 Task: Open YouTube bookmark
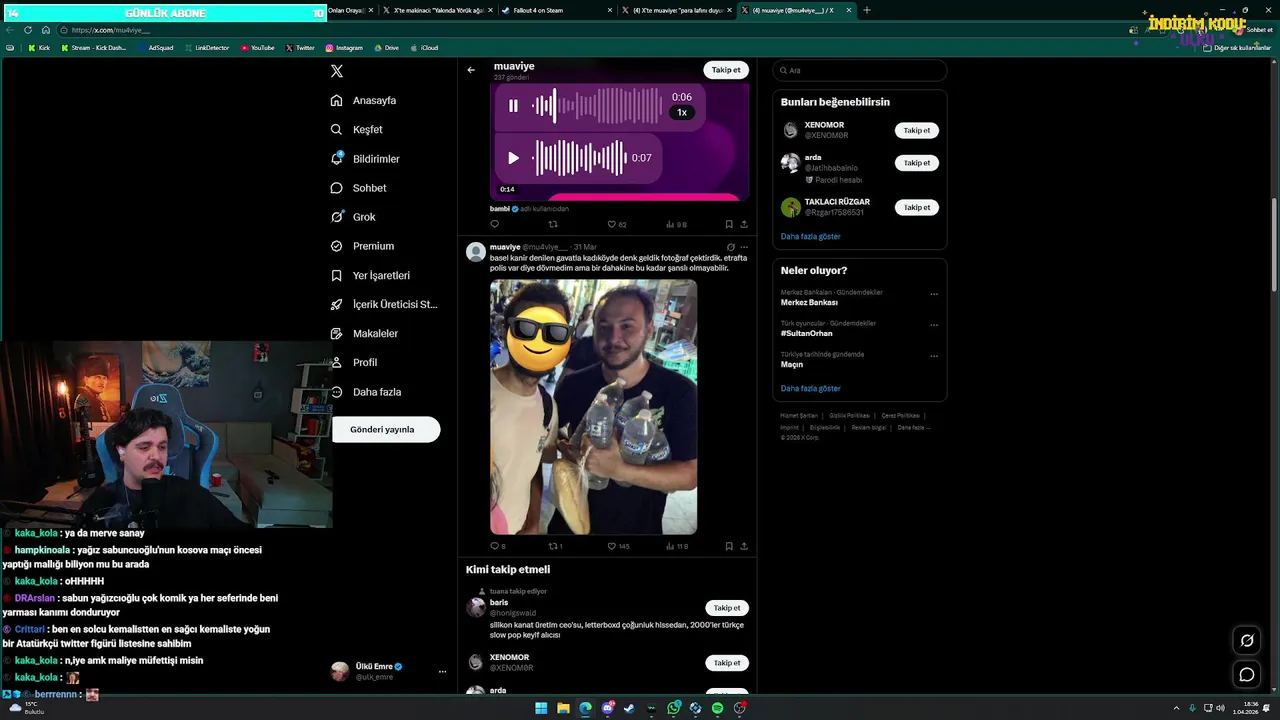coord(257,48)
